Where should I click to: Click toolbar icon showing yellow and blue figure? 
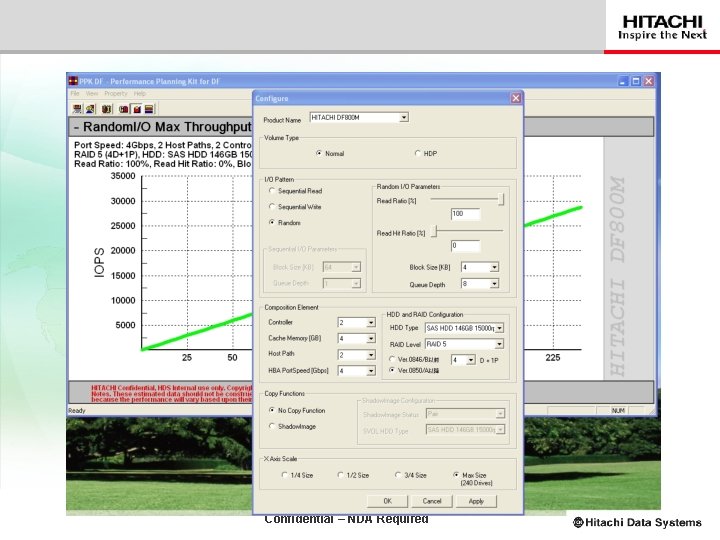90,109
